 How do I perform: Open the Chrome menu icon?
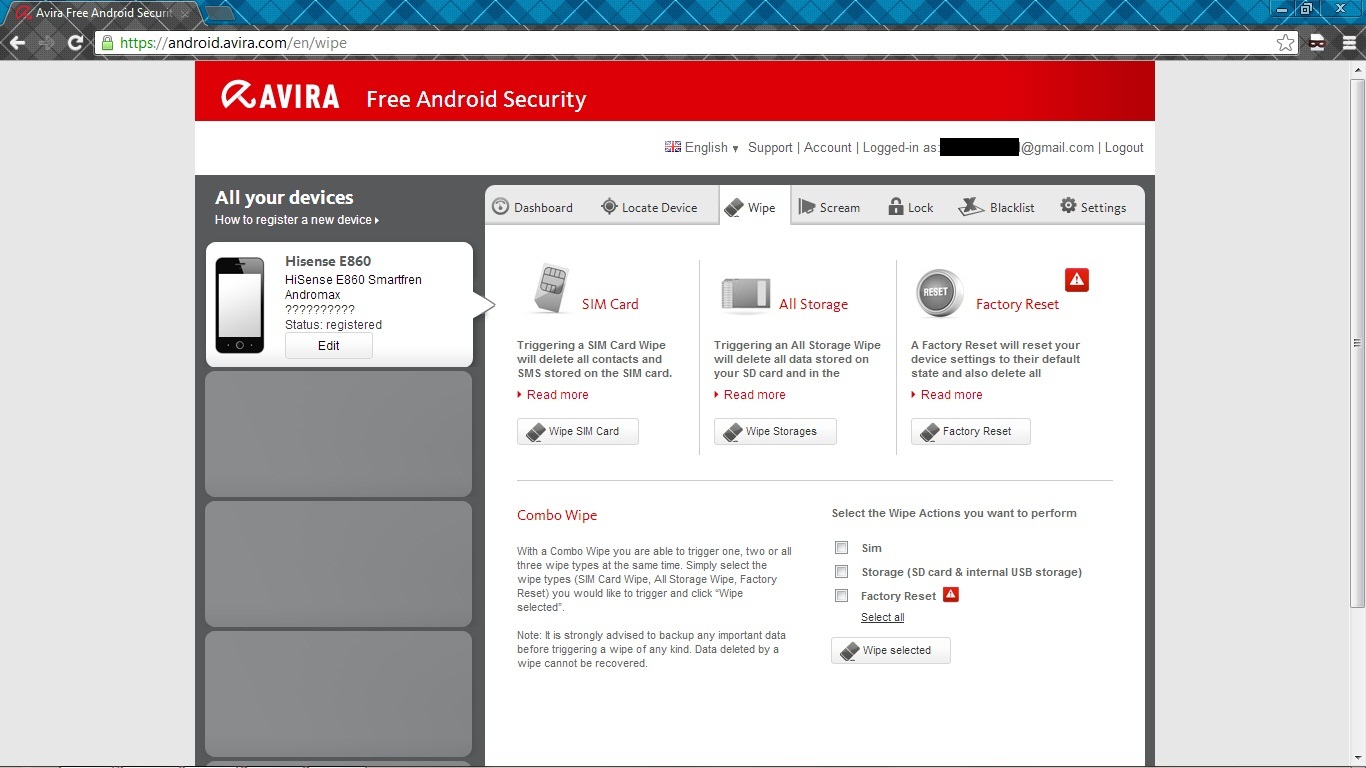click(1347, 43)
